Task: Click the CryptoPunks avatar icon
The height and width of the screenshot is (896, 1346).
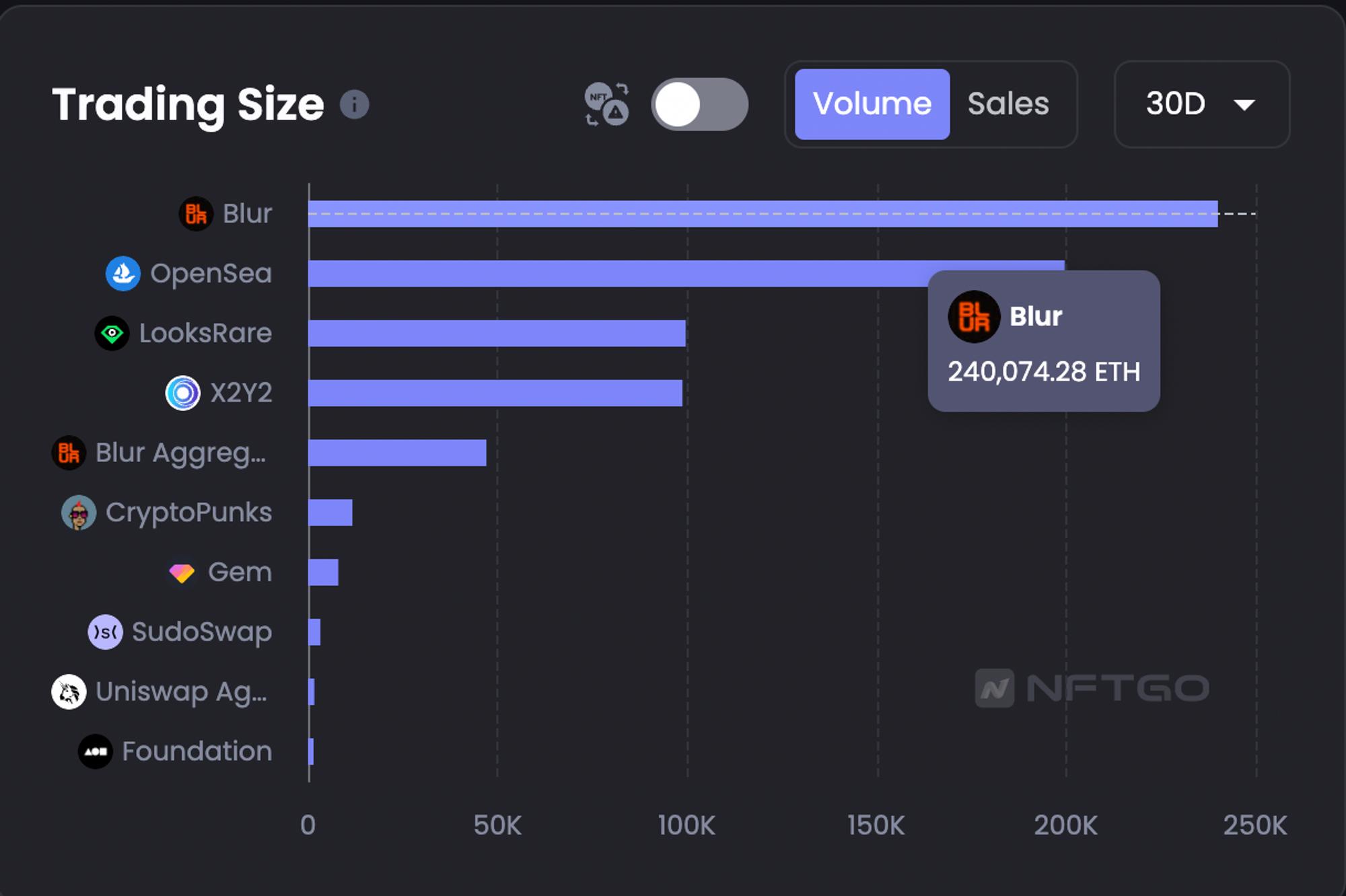Action: pyautogui.click(x=79, y=513)
